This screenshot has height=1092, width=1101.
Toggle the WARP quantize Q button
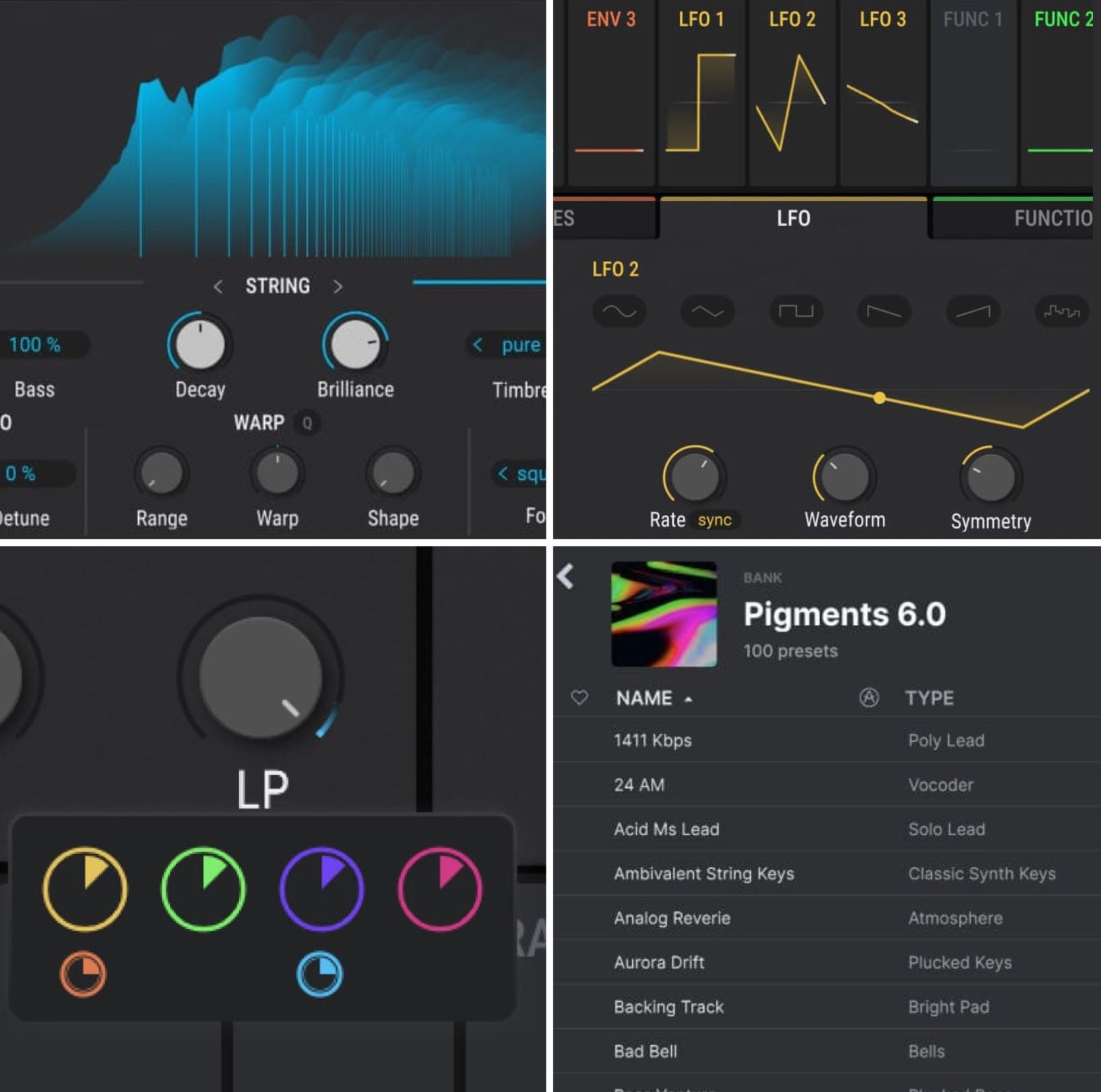point(307,423)
